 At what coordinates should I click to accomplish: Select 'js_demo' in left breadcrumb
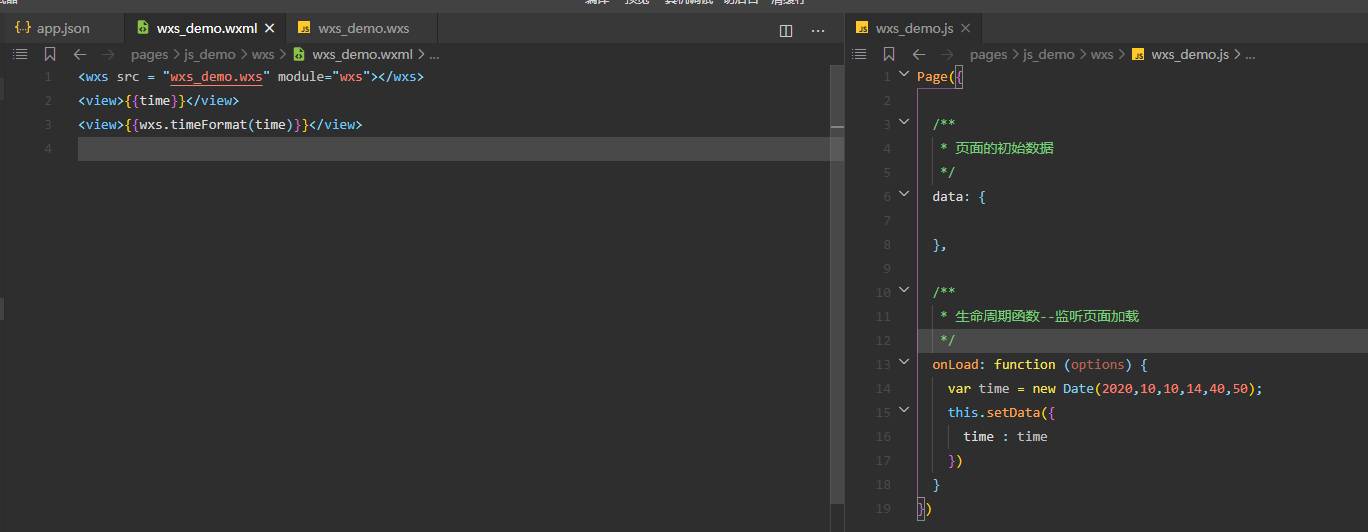(210, 55)
